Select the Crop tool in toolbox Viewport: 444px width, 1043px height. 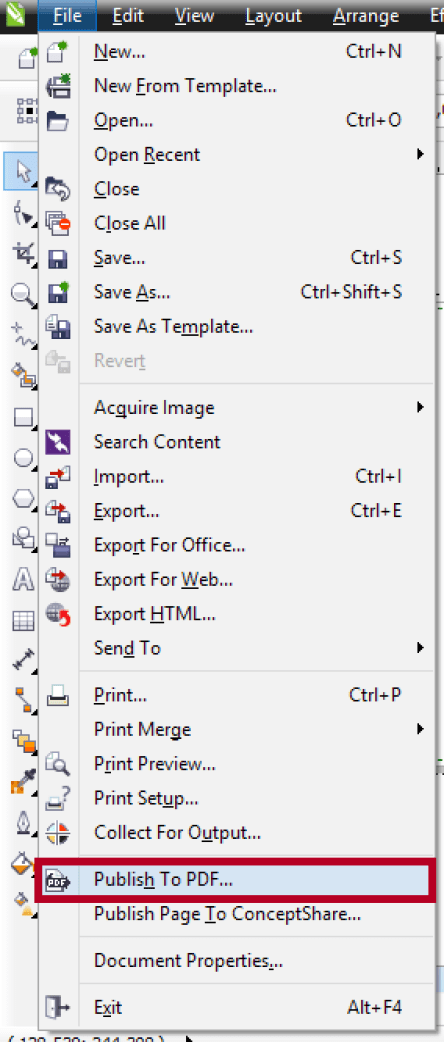24,253
